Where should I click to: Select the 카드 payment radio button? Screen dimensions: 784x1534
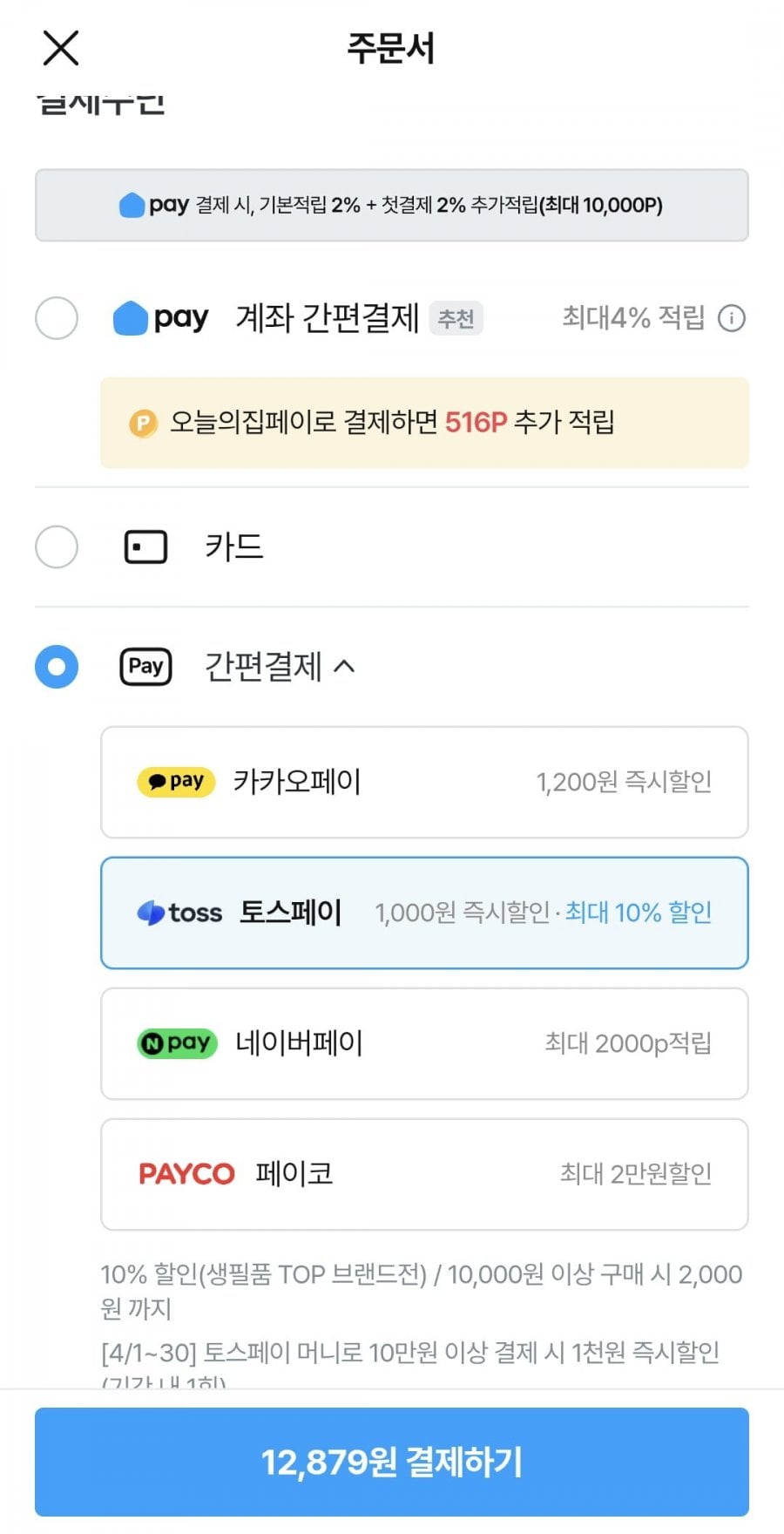[57, 546]
